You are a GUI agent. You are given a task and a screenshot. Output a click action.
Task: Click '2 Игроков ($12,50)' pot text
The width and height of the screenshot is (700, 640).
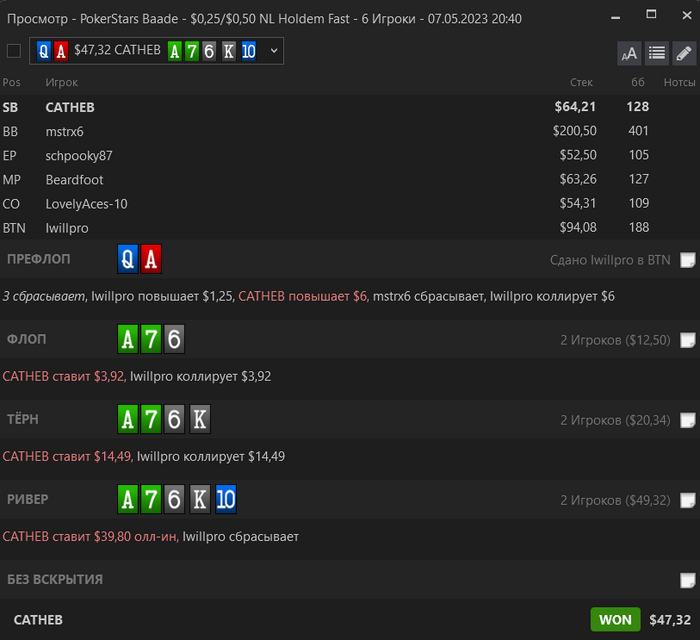[x=616, y=340]
